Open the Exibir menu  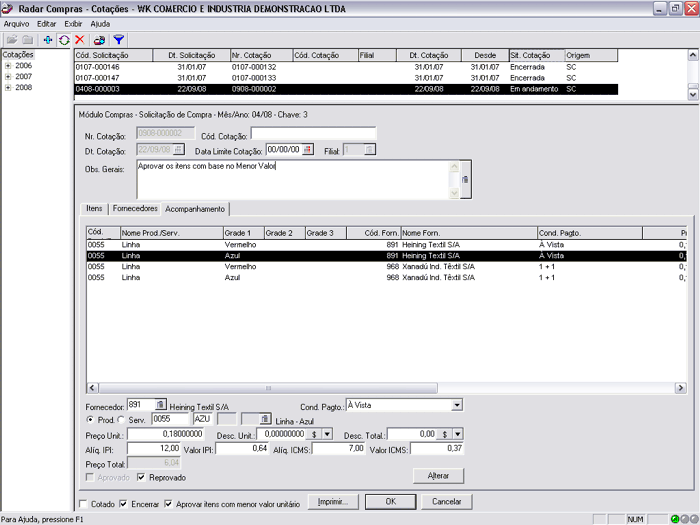point(73,22)
